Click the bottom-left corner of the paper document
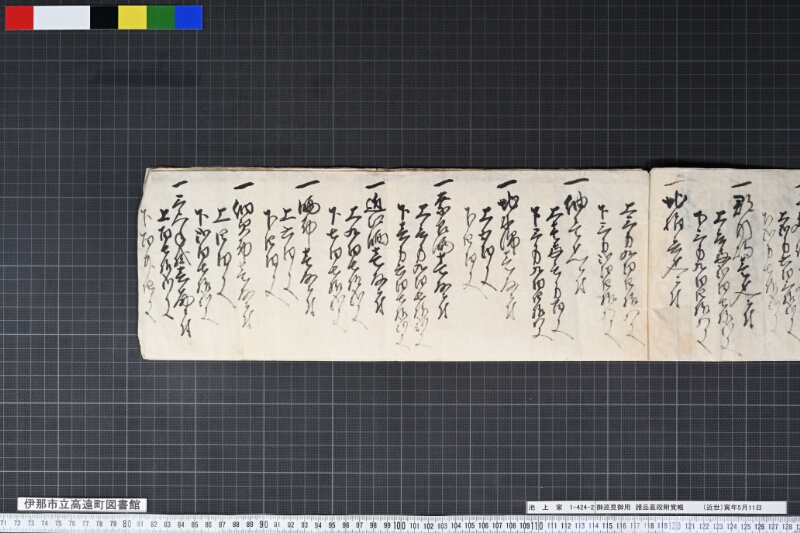Viewport: 800px width, 533px height. click(140, 359)
